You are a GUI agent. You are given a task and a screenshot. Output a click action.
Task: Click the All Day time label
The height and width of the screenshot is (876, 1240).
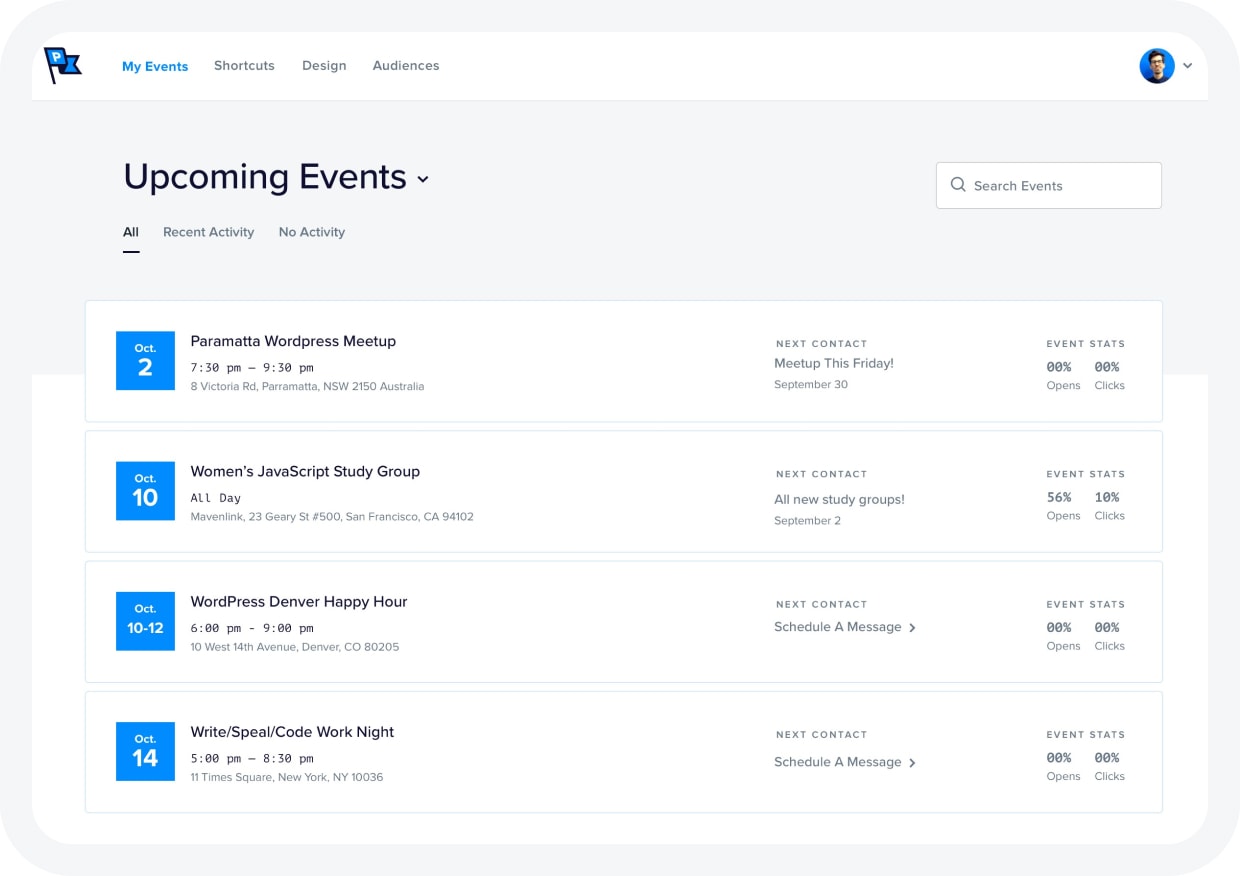tap(216, 498)
